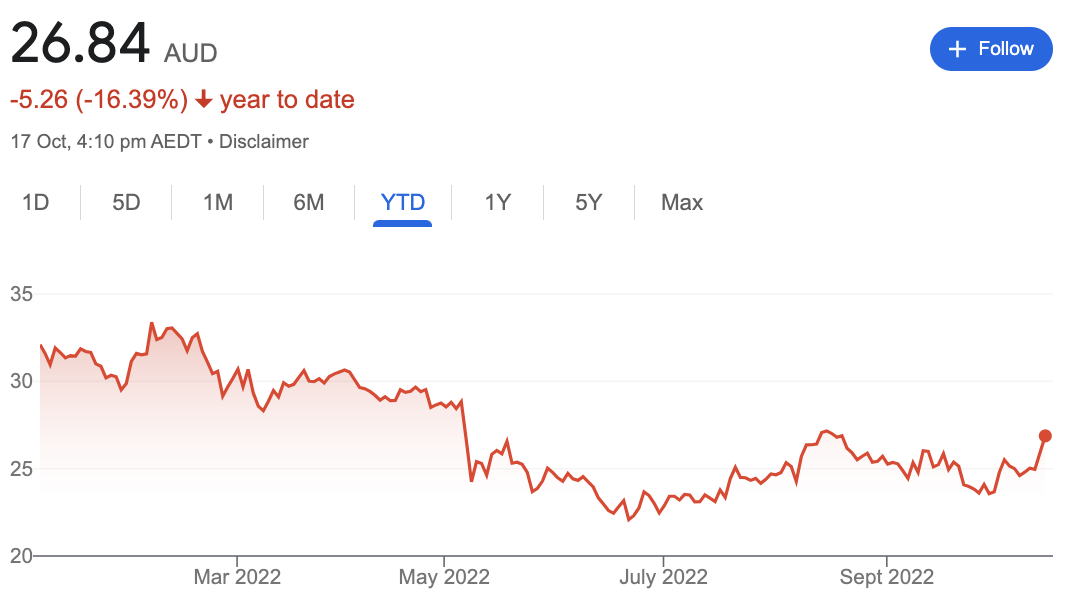Show the 1M chart view

pyautogui.click(x=218, y=202)
